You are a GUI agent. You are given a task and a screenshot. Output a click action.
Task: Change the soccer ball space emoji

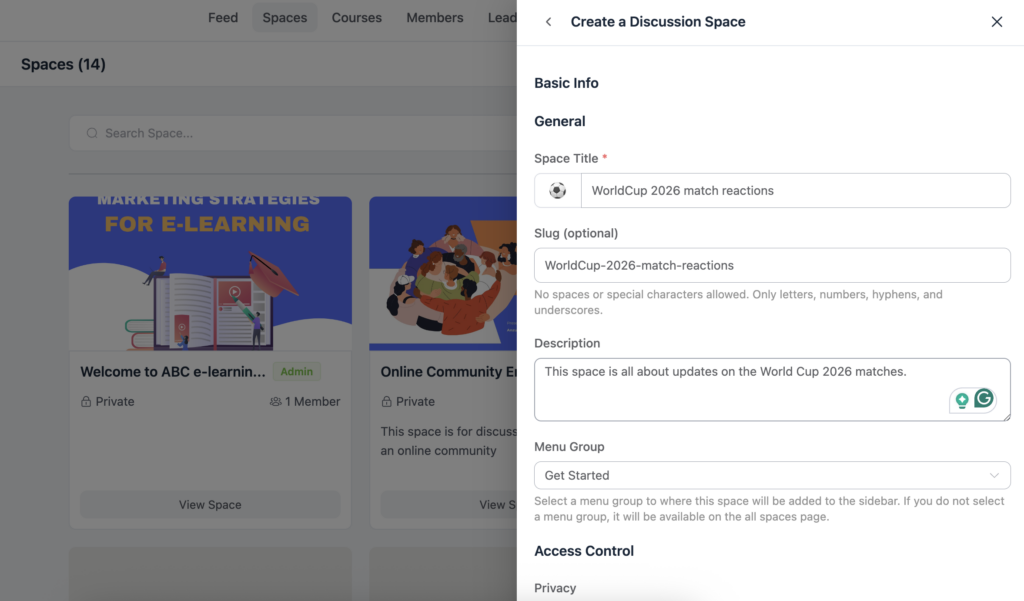tap(558, 191)
